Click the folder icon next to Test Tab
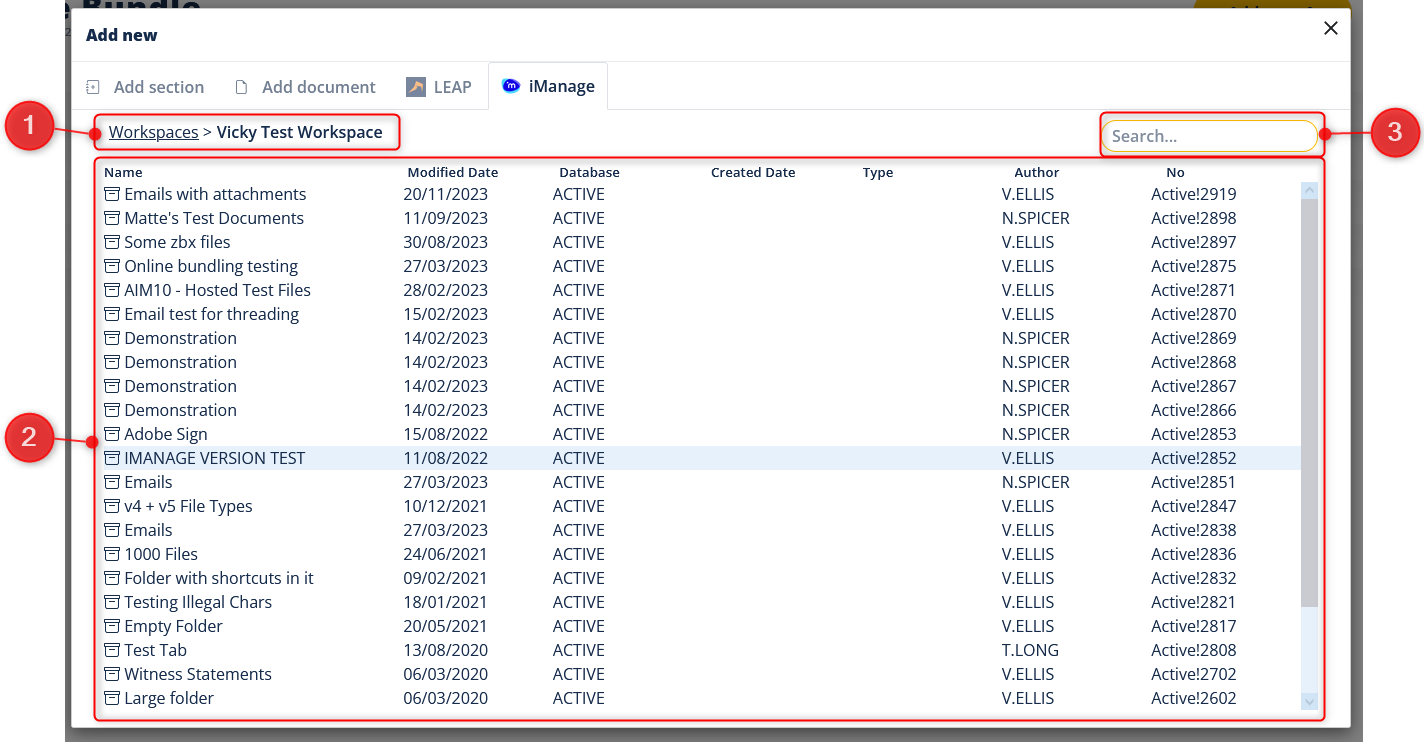The image size is (1424, 742). tap(111, 650)
